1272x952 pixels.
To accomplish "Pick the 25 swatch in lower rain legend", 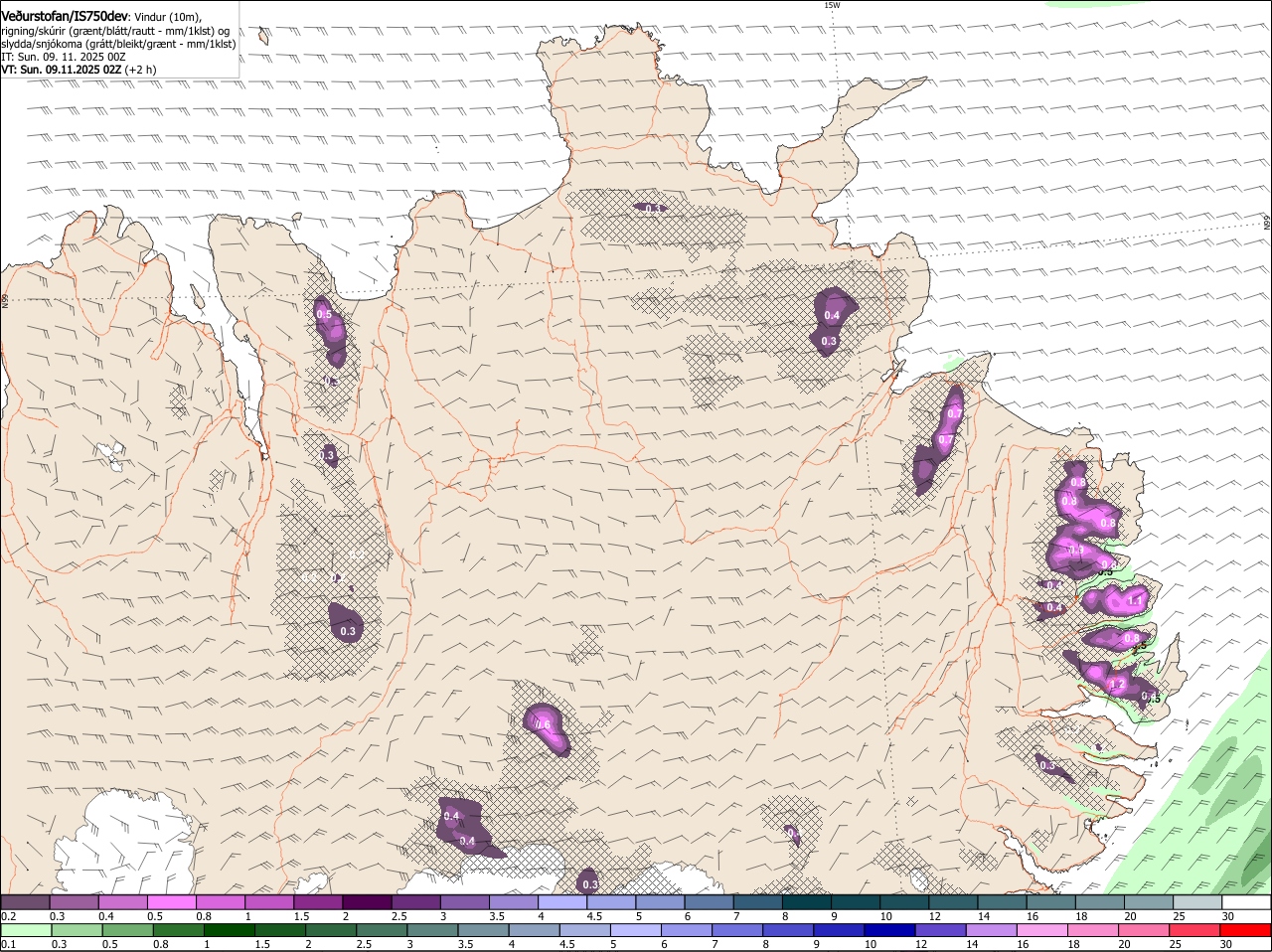I will pyautogui.click(x=1193, y=931).
